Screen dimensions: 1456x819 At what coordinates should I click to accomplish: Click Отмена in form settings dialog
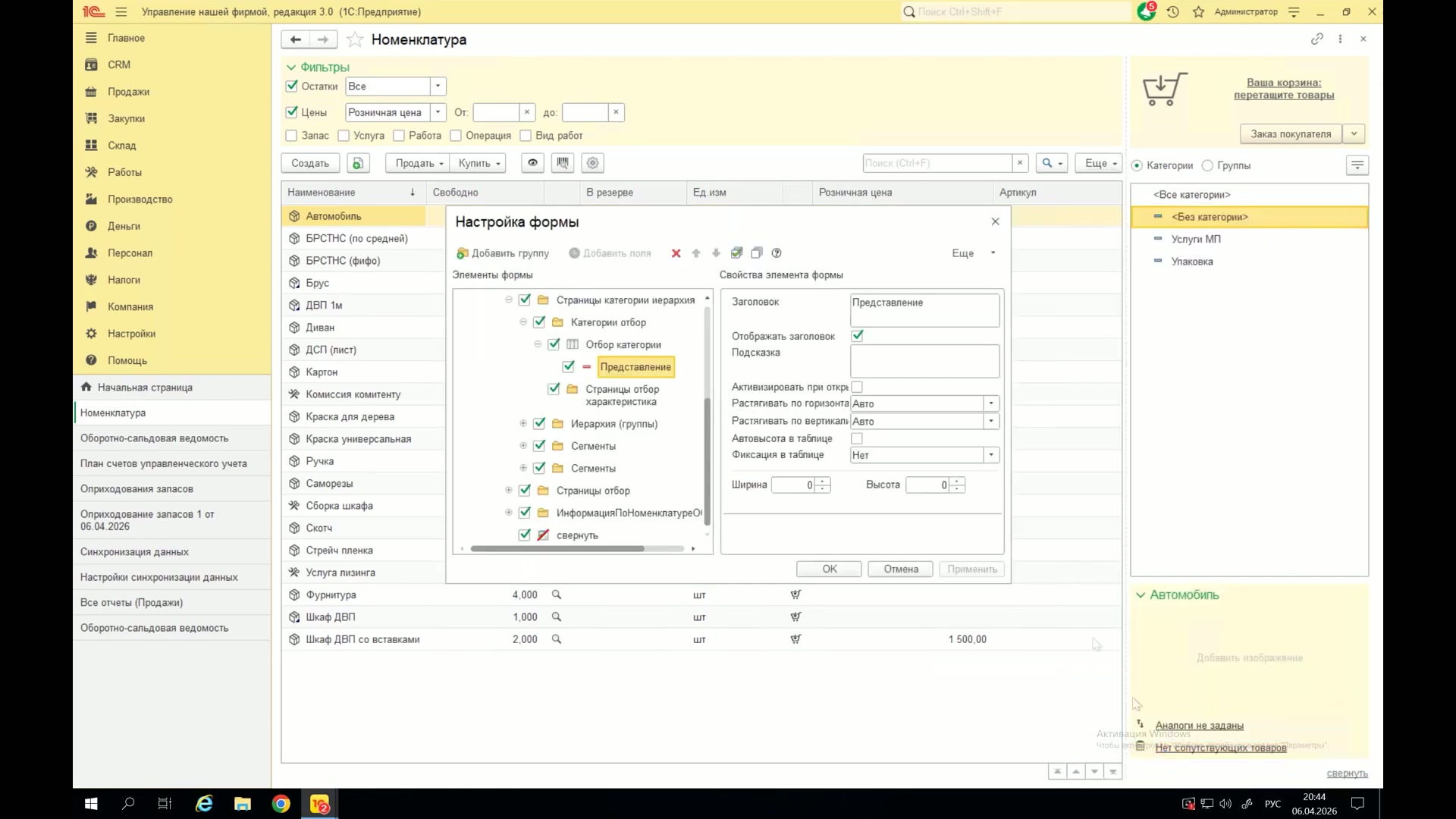[900, 570]
